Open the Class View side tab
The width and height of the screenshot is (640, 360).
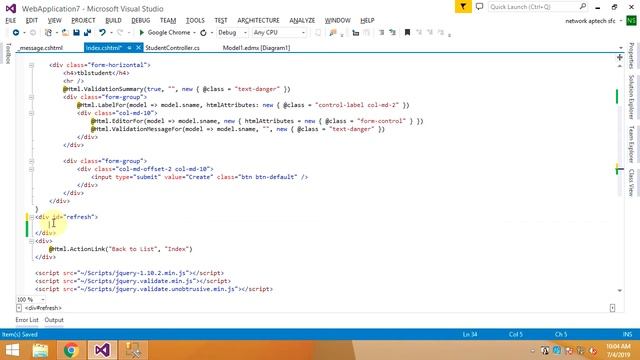[x=631, y=182]
